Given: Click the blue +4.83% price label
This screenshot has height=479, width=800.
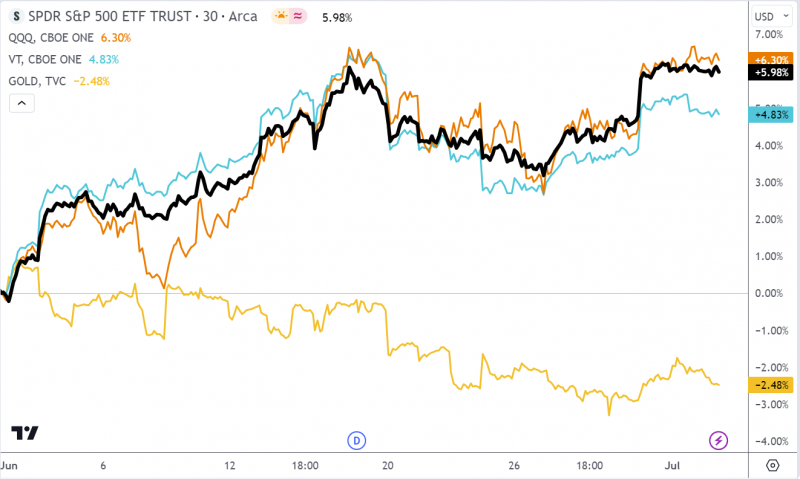Looking at the screenshot, I should point(771,114).
